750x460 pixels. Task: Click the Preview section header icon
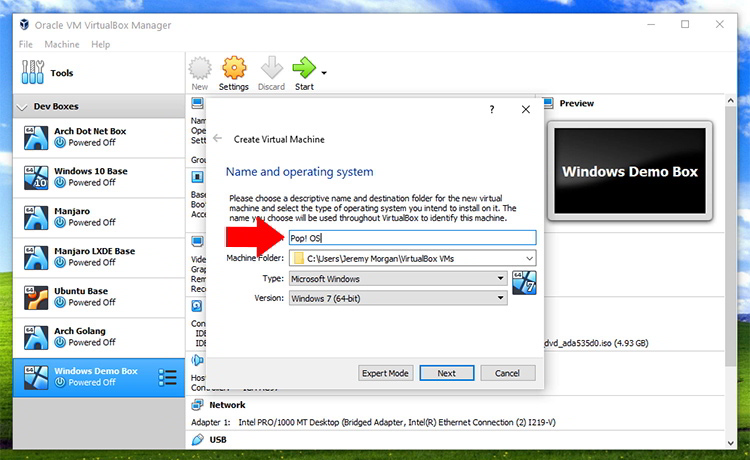coord(549,103)
